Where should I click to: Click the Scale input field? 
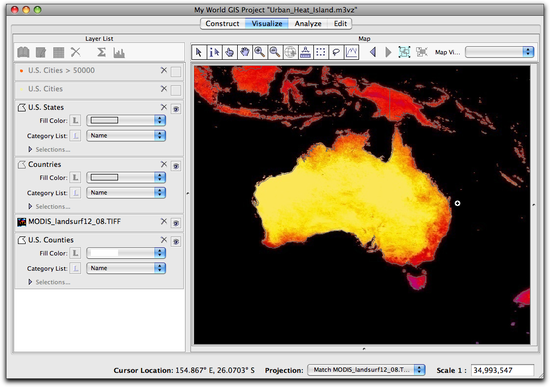click(502, 371)
